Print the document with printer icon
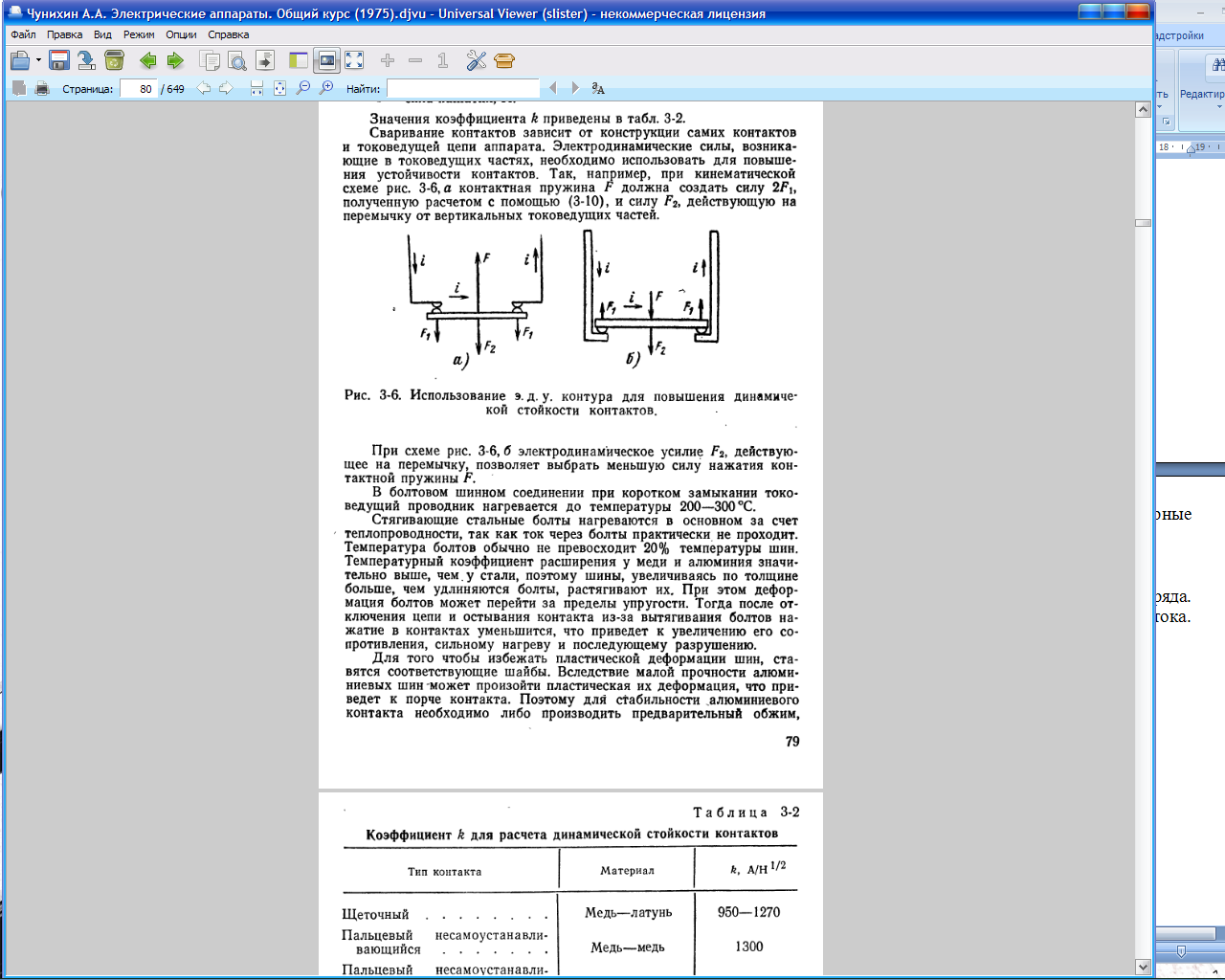This screenshot has width=1225, height=980. 42,88
